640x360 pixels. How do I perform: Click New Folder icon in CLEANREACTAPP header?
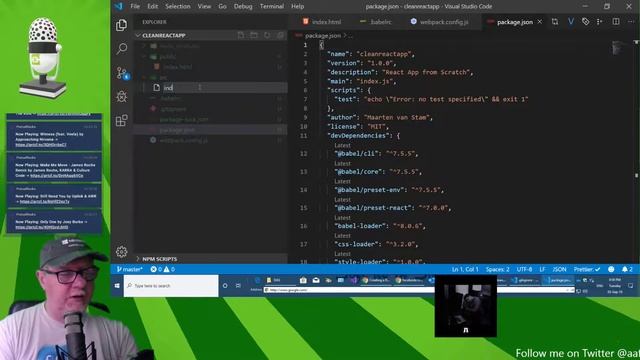coord(254,36)
